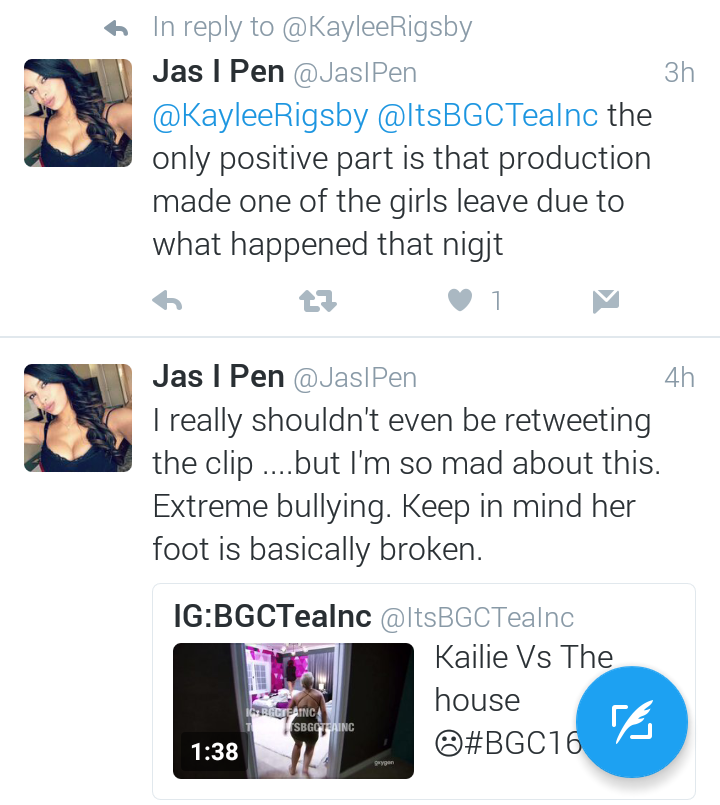Open Jas I Pen profile from the first tweet's name
720x805 pixels.
tap(218, 71)
